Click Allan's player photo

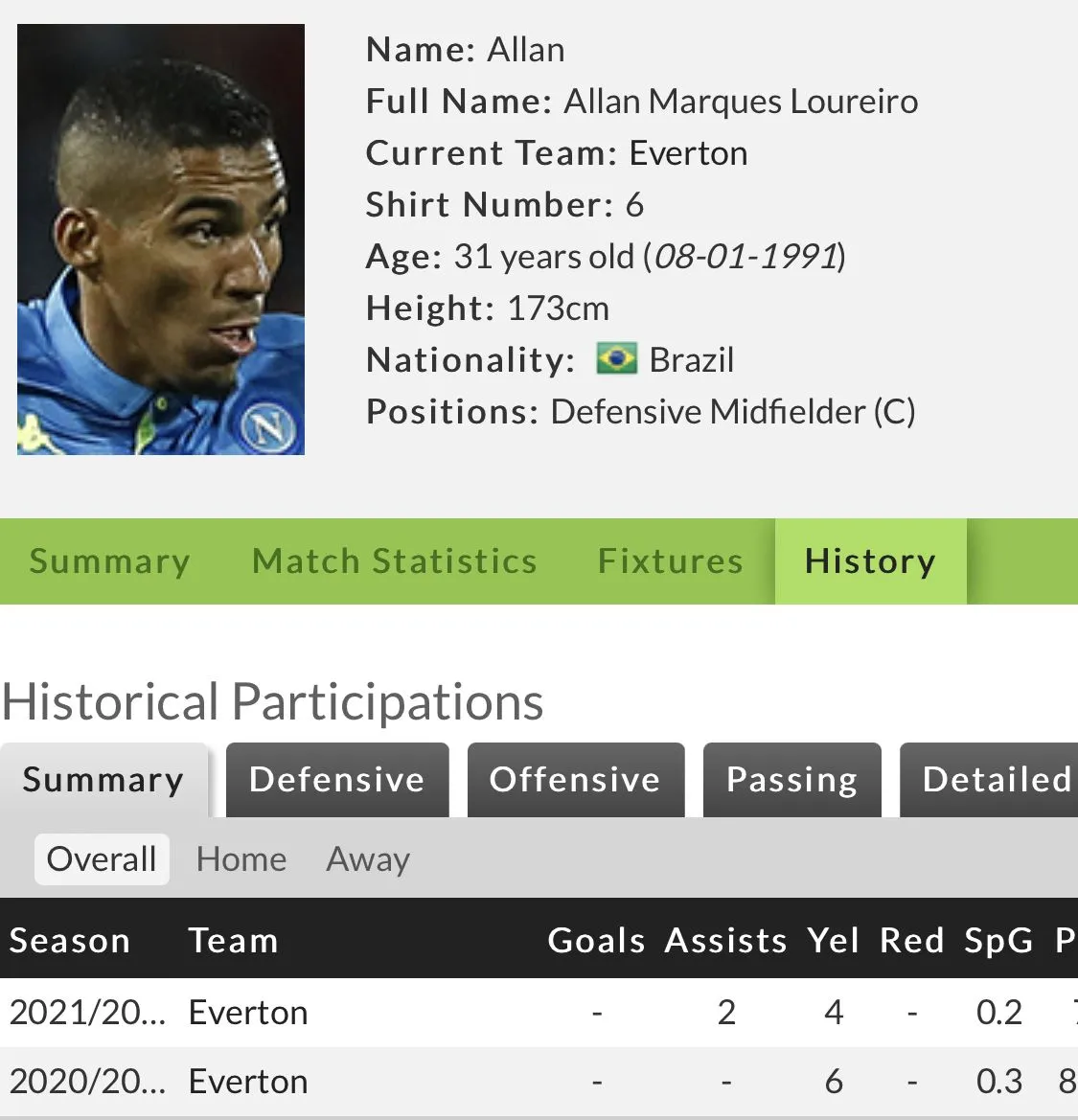(161, 240)
